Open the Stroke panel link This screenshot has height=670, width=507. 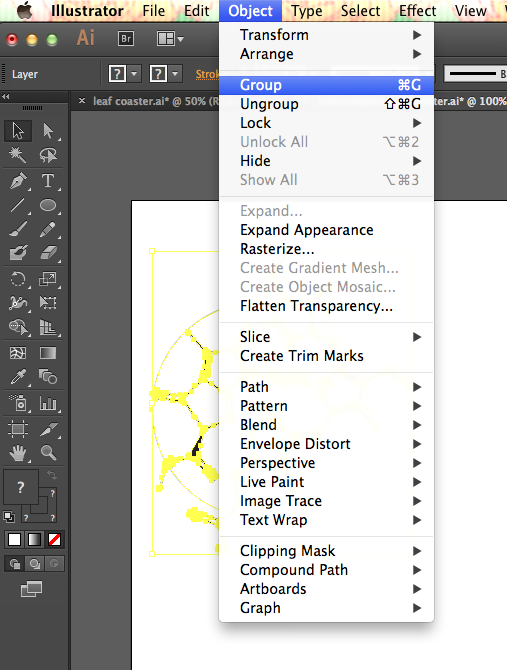click(x=207, y=74)
